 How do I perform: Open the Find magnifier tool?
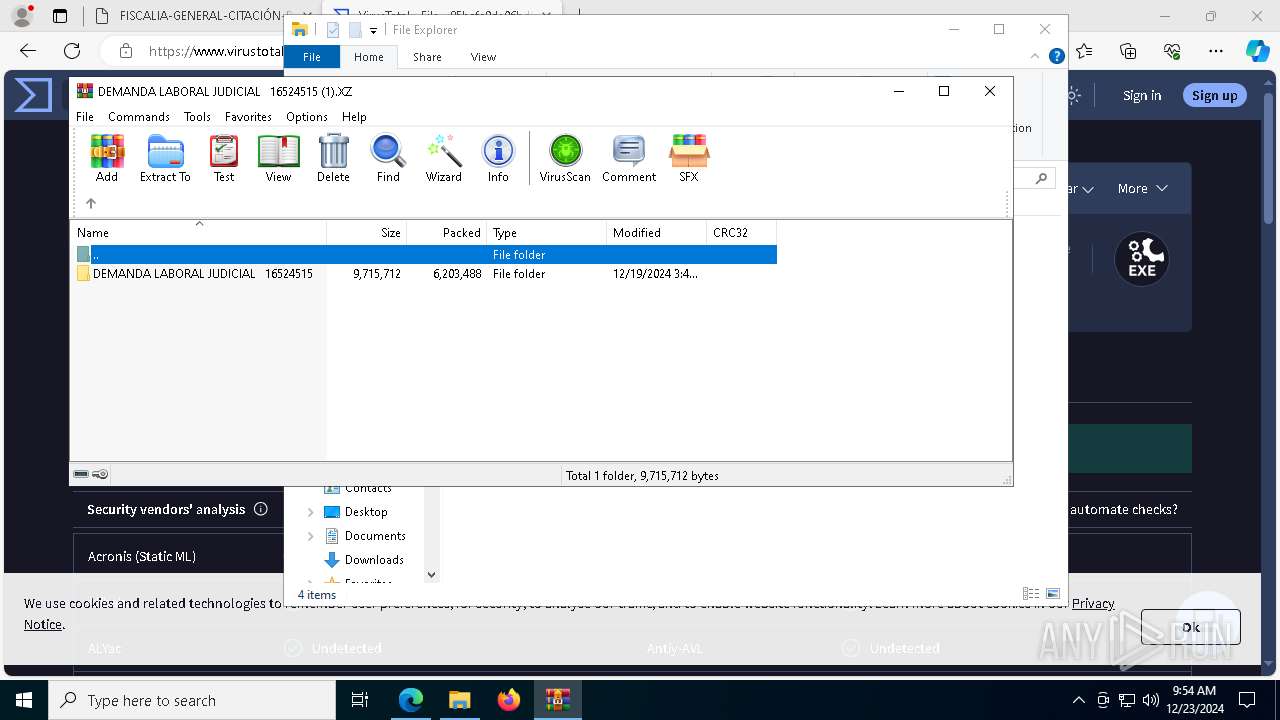pos(388,158)
